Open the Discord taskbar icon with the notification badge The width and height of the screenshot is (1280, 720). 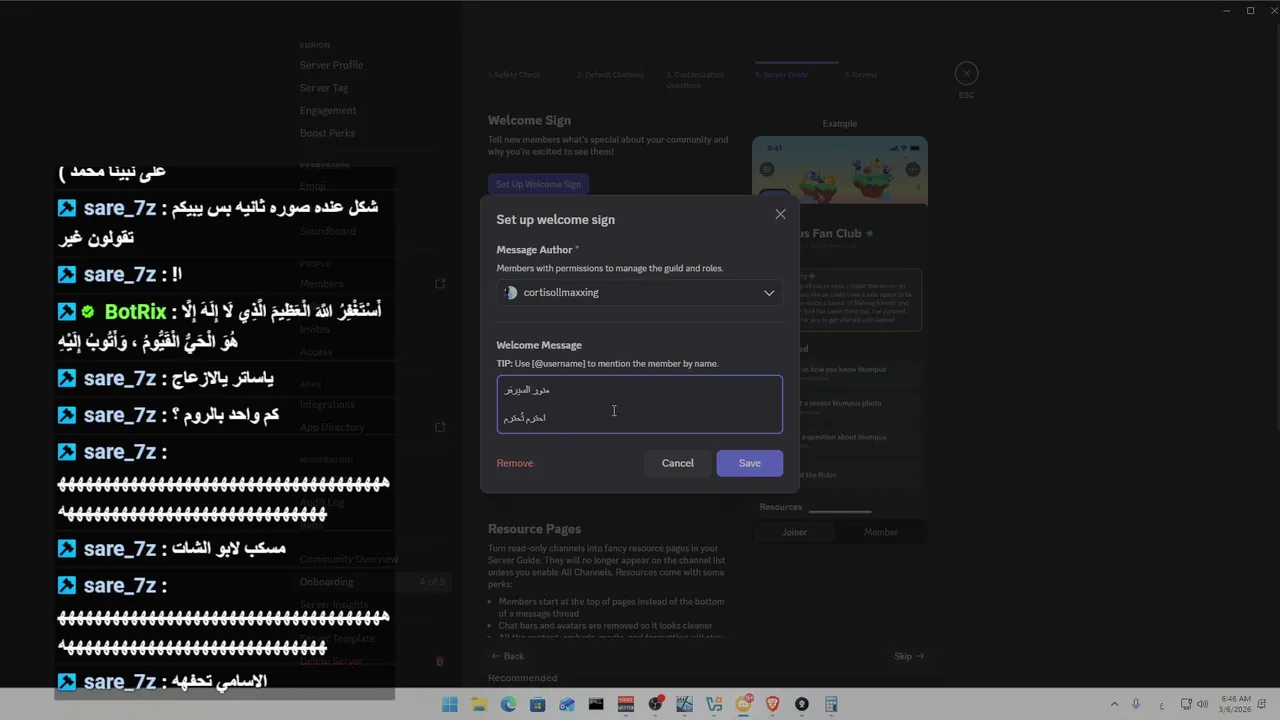[x=743, y=704]
